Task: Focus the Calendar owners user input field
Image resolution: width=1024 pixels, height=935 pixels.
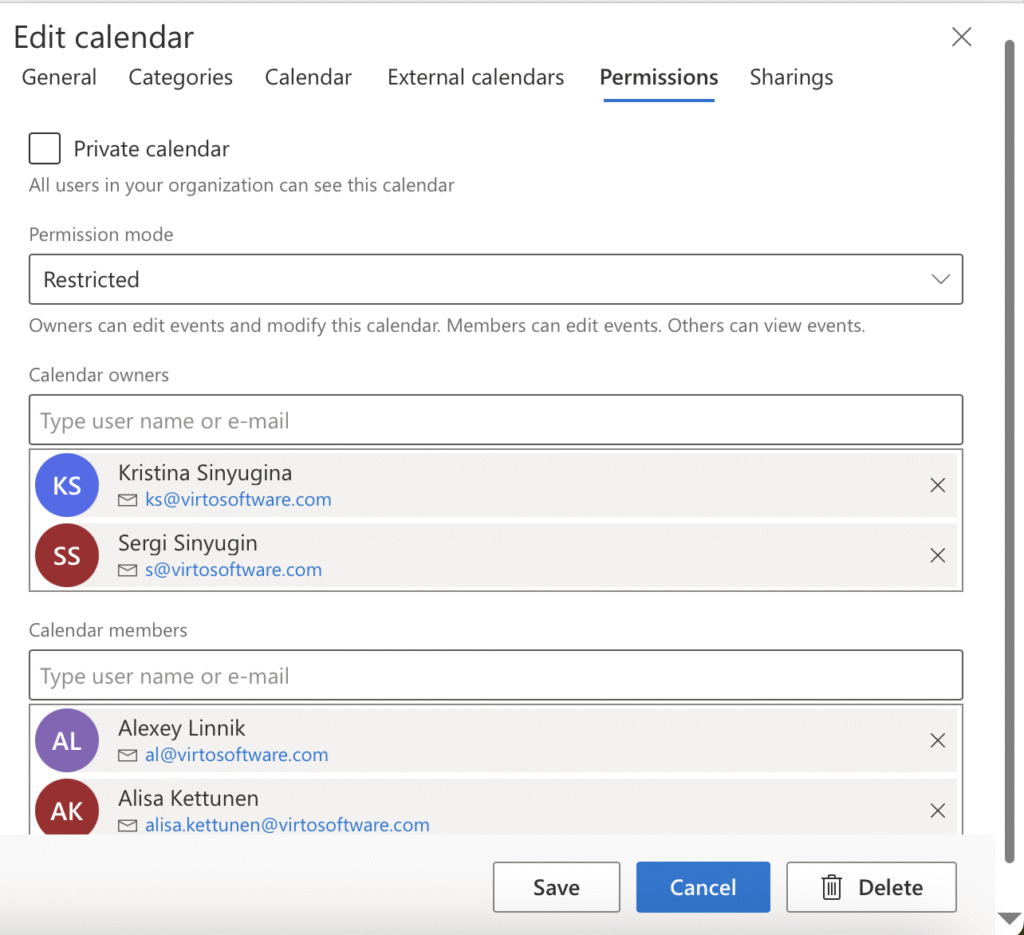Action: (495, 421)
